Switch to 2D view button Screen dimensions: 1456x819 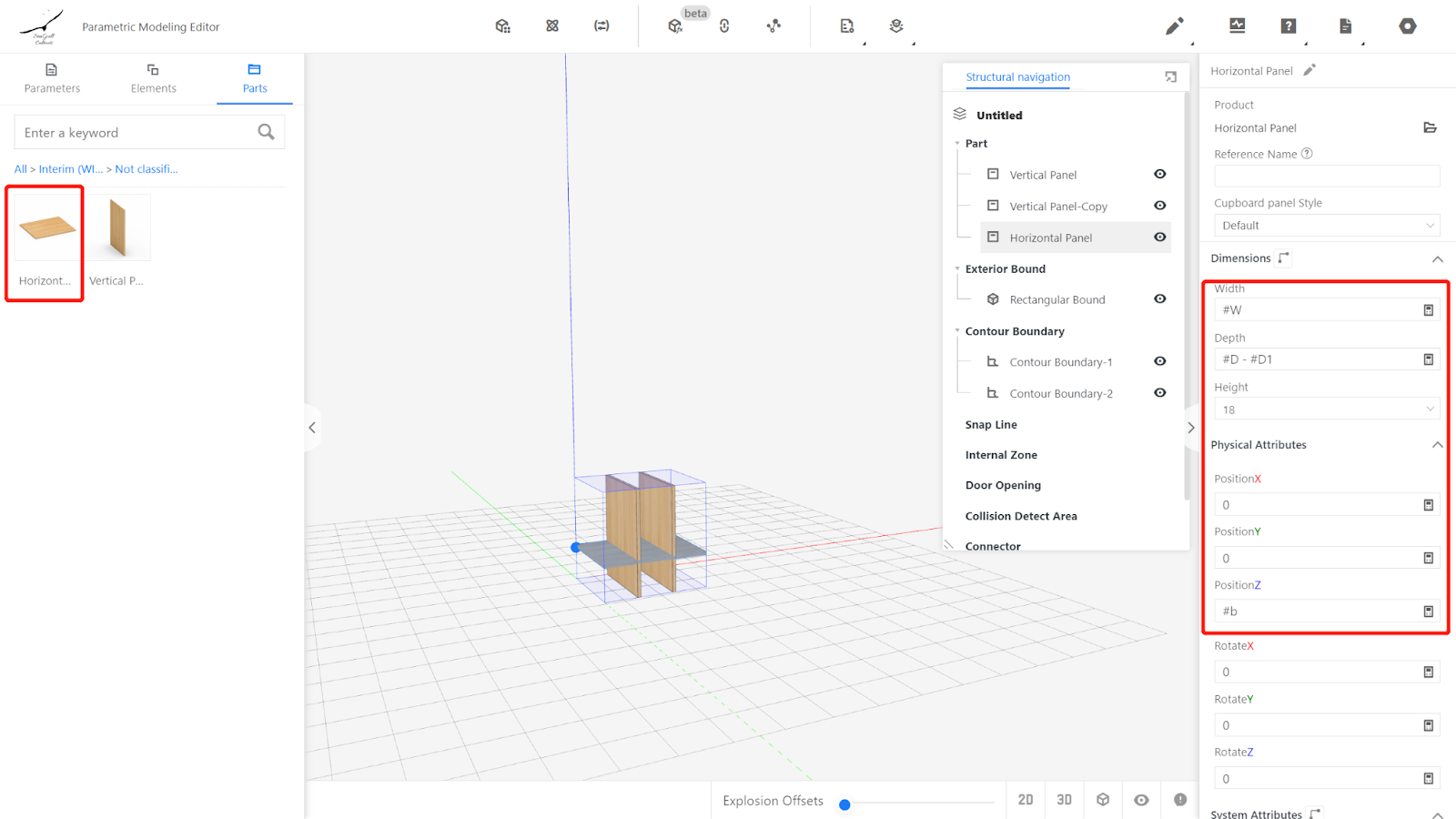pyautogui.click(x=1026, y=800)
